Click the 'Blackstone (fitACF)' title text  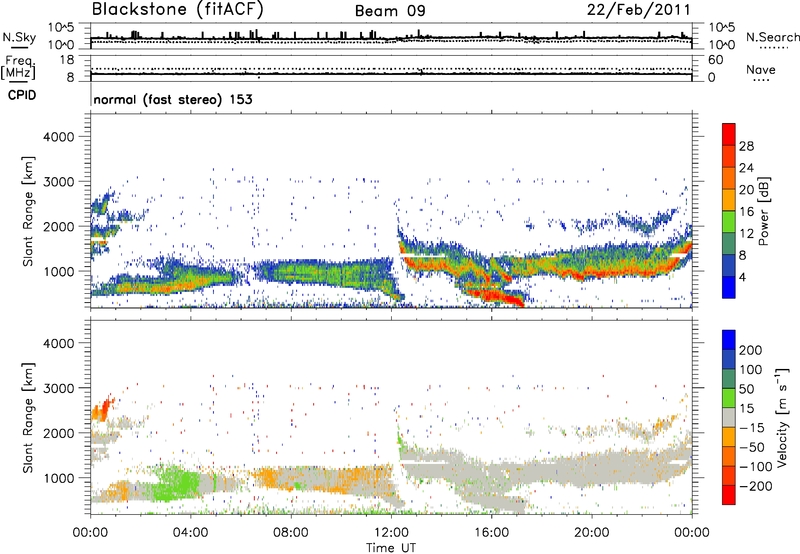pos(178,9)
